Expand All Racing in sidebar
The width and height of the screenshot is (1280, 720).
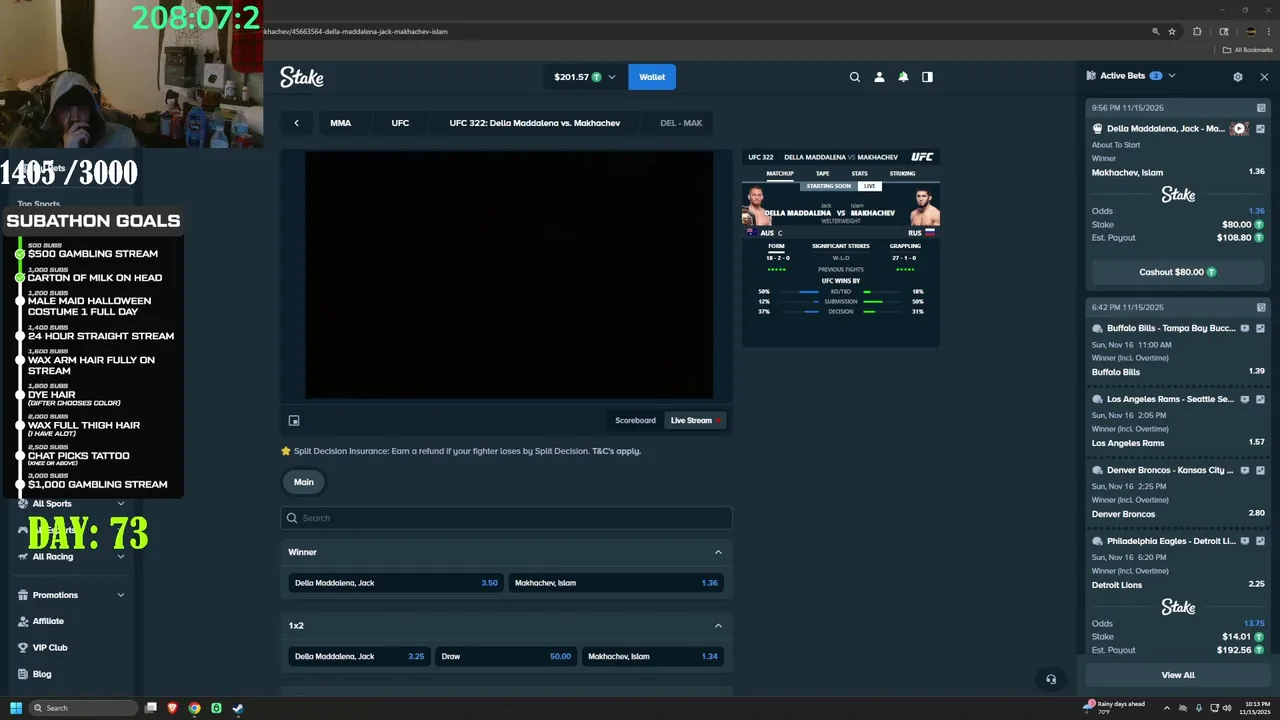tap(121, 557)
